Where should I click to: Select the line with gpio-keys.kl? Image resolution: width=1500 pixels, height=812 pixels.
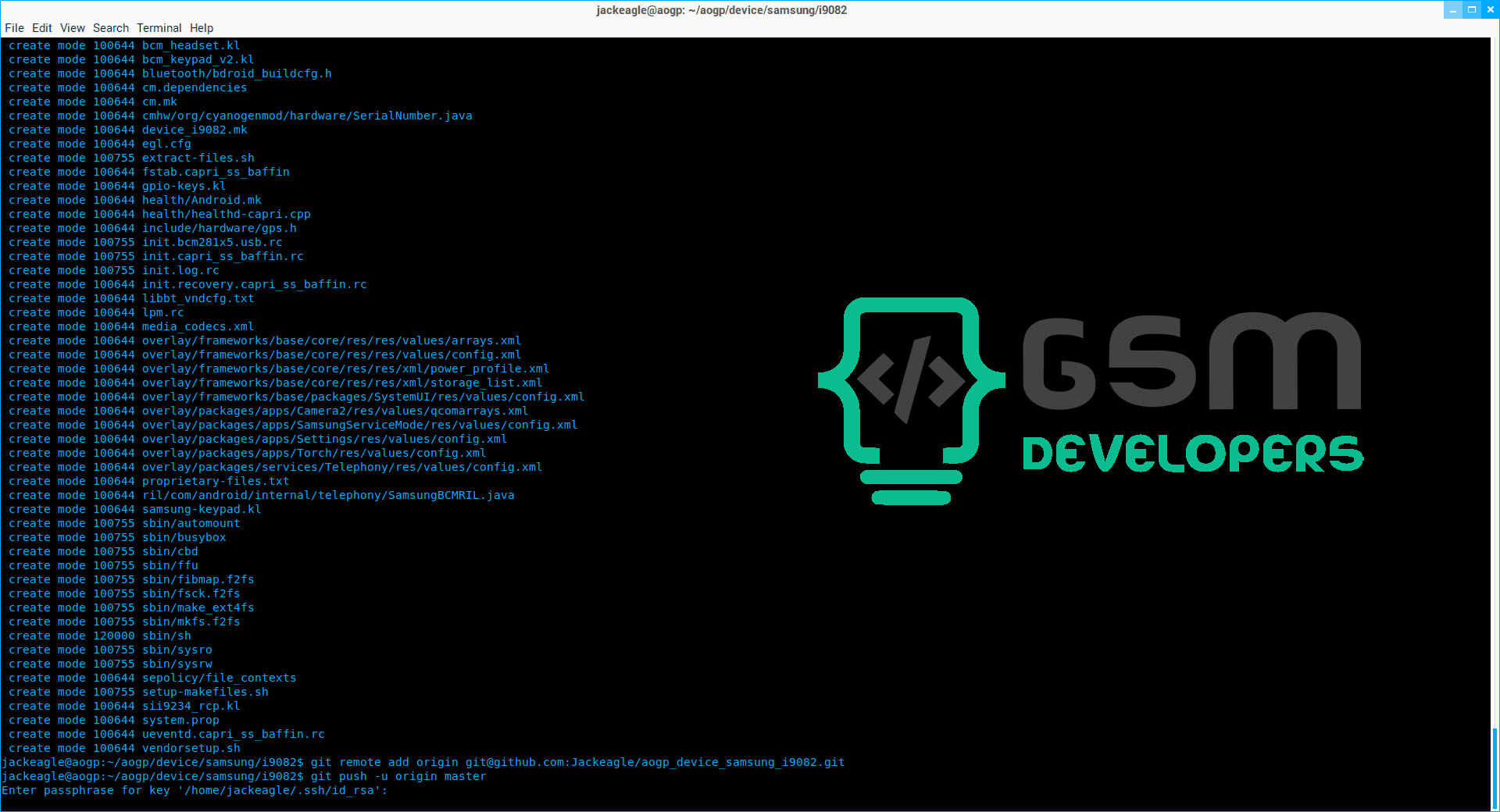(x=117, y=187)
